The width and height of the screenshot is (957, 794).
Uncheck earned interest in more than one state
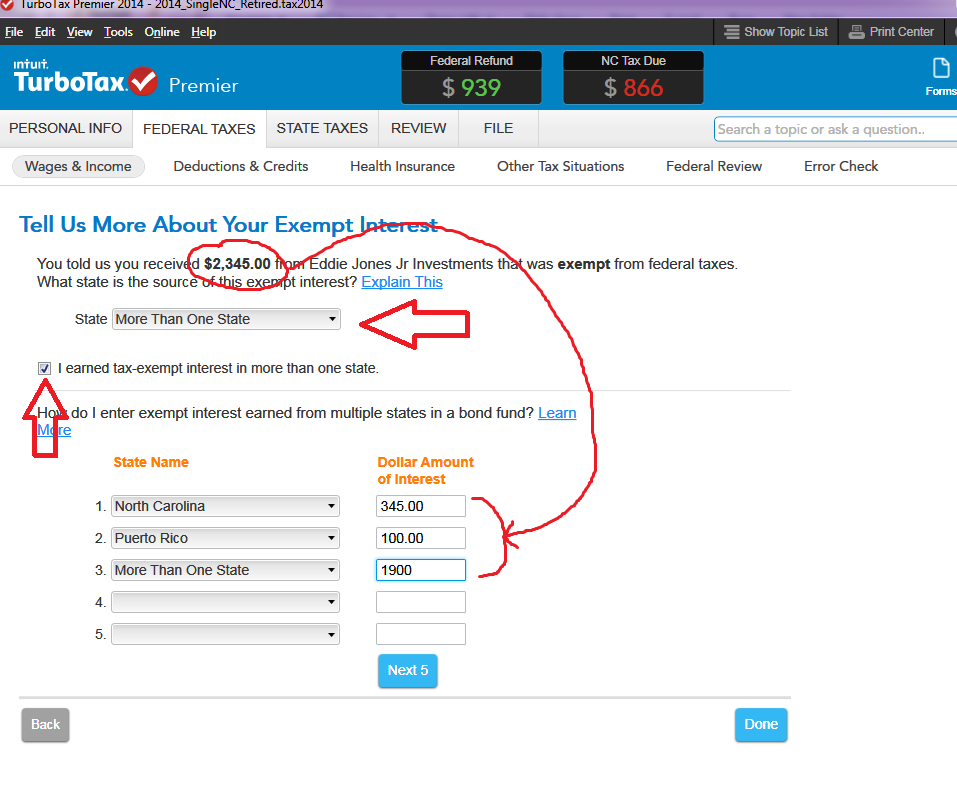(44, 368)
